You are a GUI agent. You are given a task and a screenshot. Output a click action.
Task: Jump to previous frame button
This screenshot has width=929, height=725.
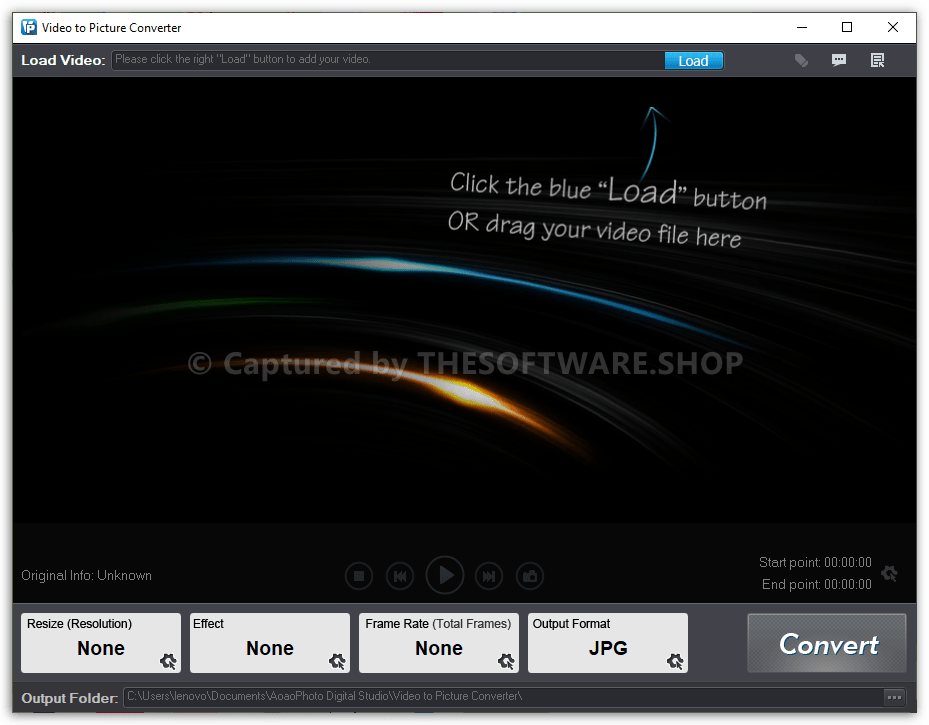click(x=400, y=576)
